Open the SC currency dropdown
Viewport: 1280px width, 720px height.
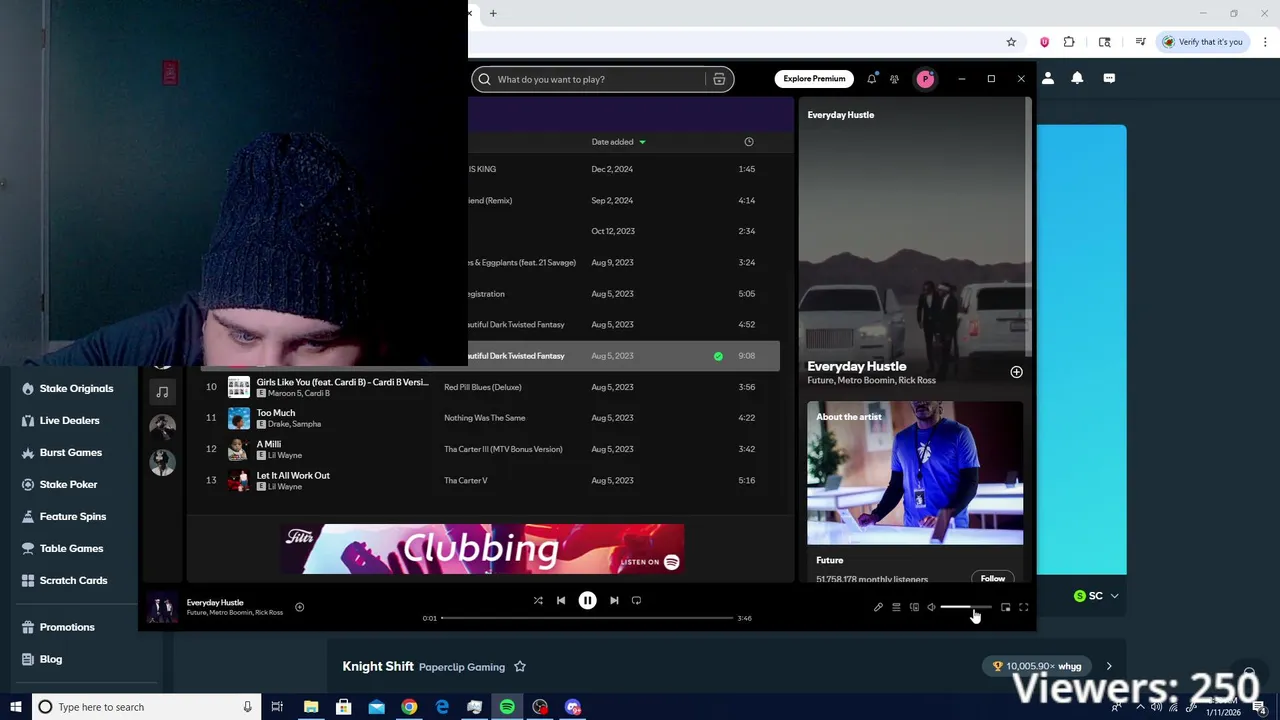(1096, 596)
